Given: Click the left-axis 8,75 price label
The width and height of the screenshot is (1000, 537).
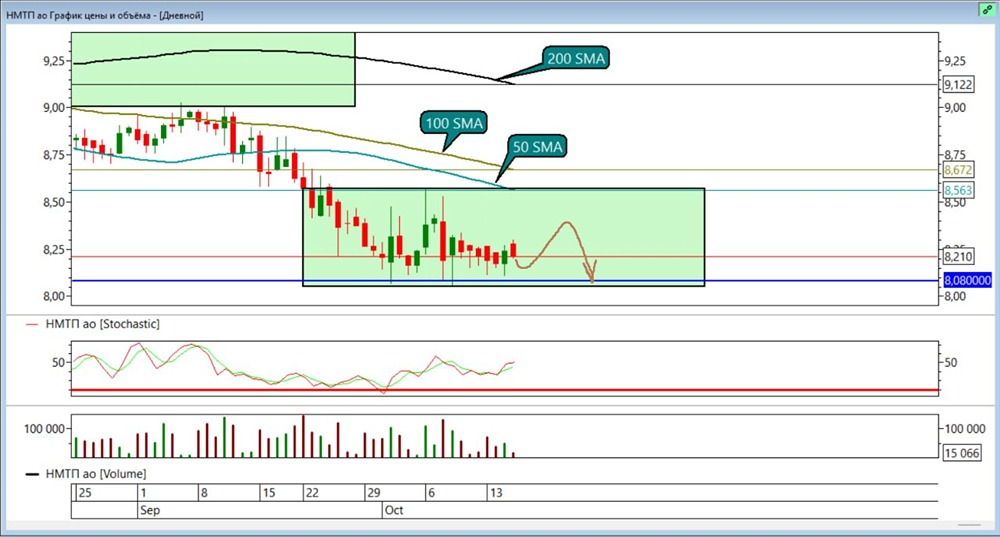Looking at the screenshot, I should (x=54, y=155).
